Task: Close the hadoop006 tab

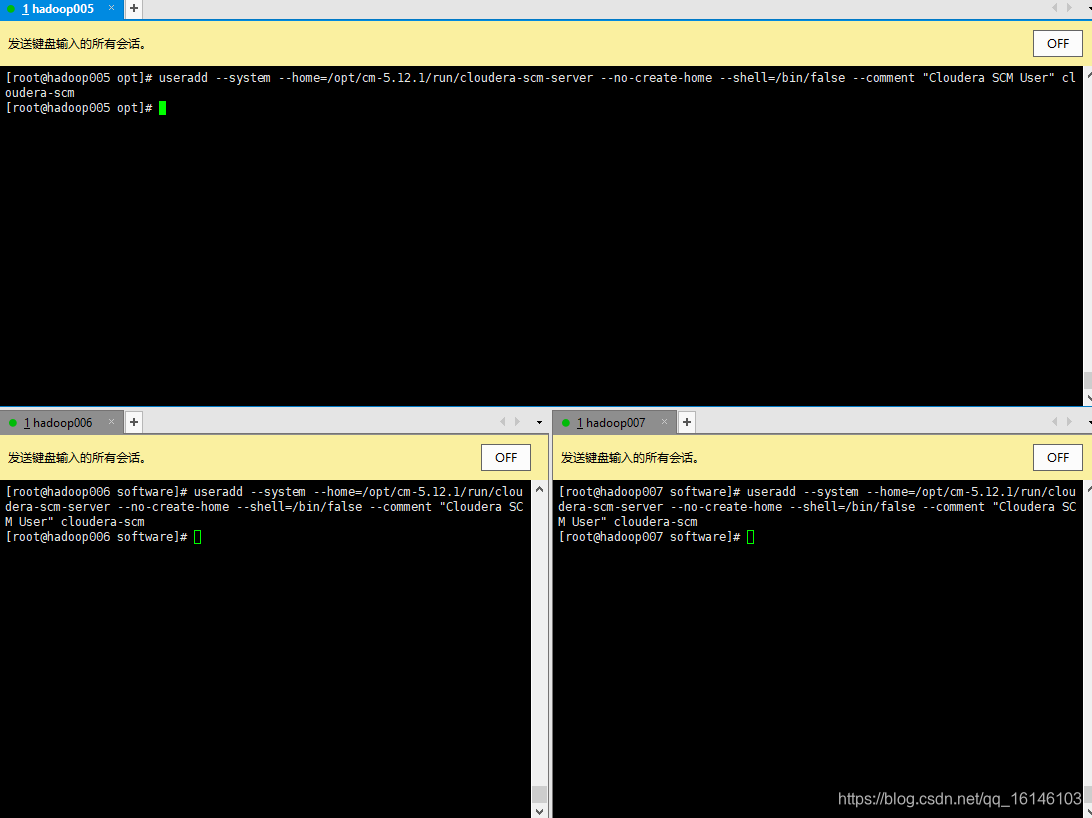Action: point(111,422)
